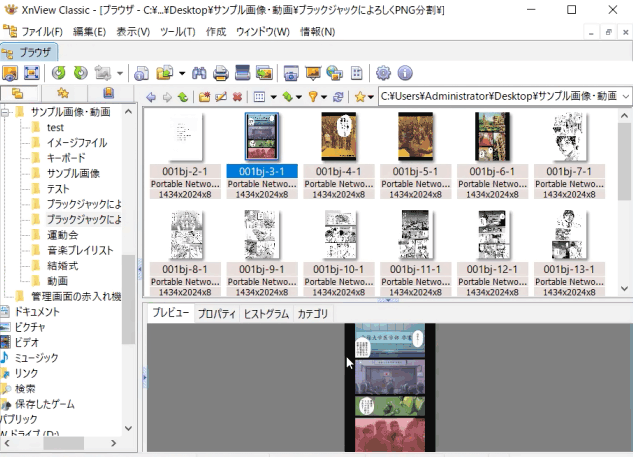Screen dimensions: 633x457
Task: Select the イメージファイル folder
Action: pyautogui.click(x=77, y=143)
